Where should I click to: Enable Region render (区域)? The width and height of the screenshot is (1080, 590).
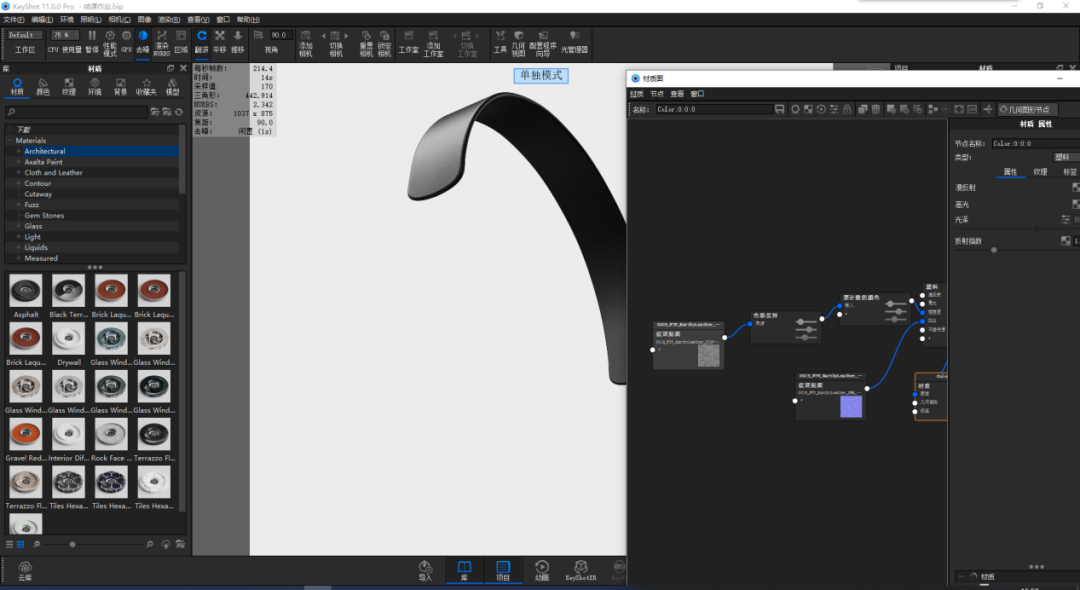[181, 41]
